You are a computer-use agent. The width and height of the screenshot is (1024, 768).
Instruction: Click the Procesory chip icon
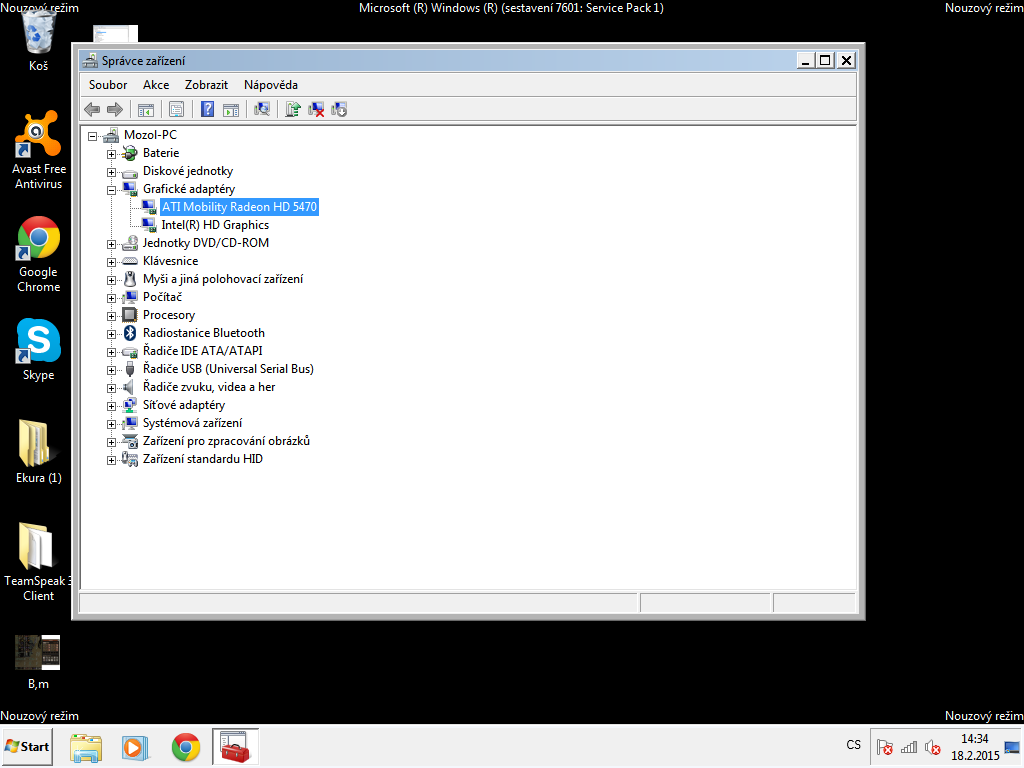[130, 315]
